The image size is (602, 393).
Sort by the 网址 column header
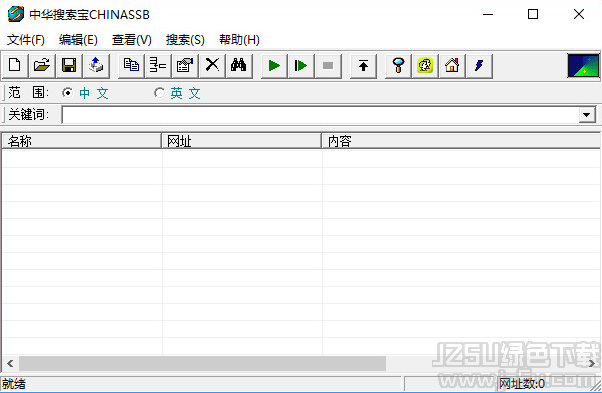(x=241, y=141)
